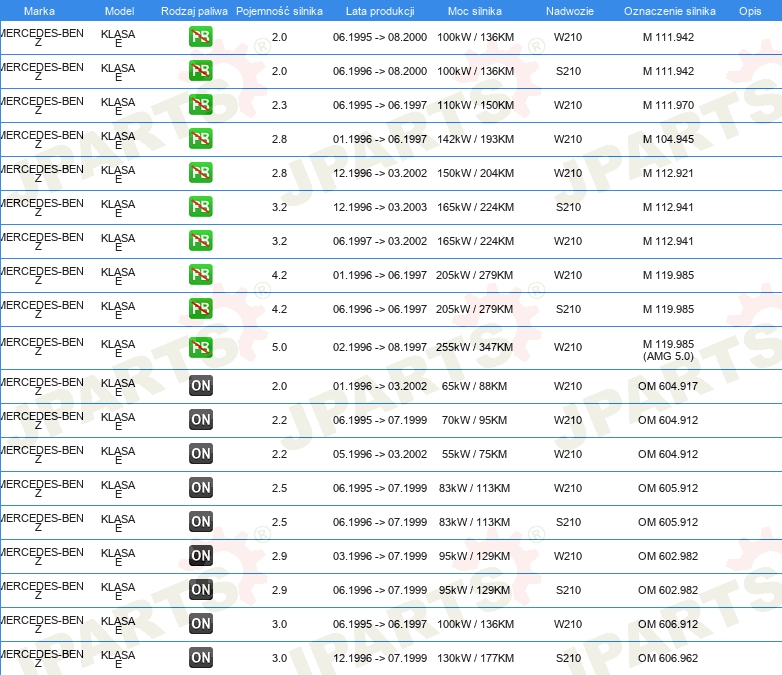Click the petrol icon in the S210 M 111.942 row

pyautogui.click(x=200, y=71)
